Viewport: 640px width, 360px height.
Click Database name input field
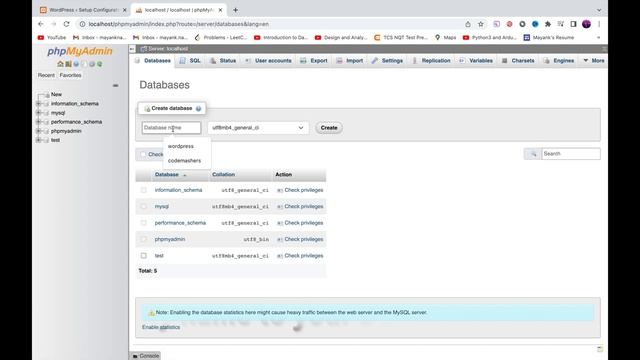(171, 128)
